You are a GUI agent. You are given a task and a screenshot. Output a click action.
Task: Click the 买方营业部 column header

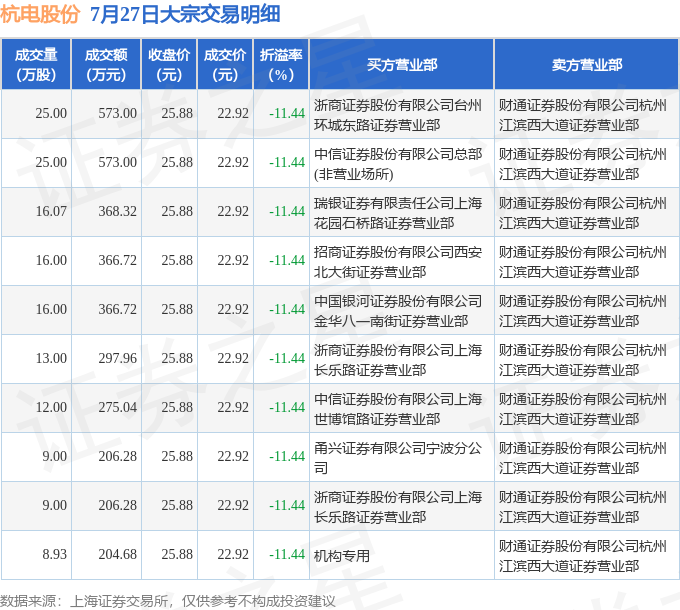[x=402, y=64]
